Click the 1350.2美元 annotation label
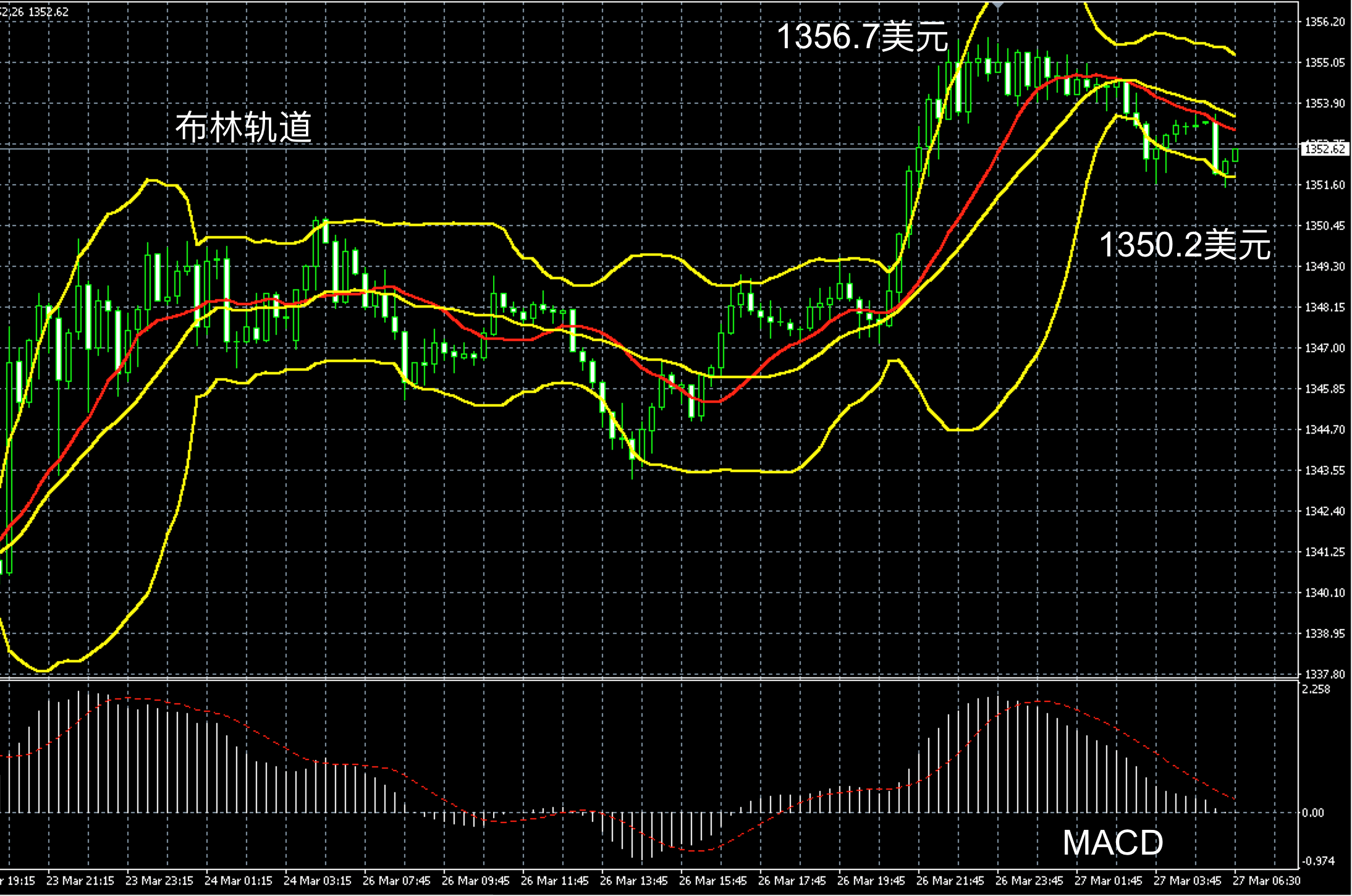 [1185, 245]
